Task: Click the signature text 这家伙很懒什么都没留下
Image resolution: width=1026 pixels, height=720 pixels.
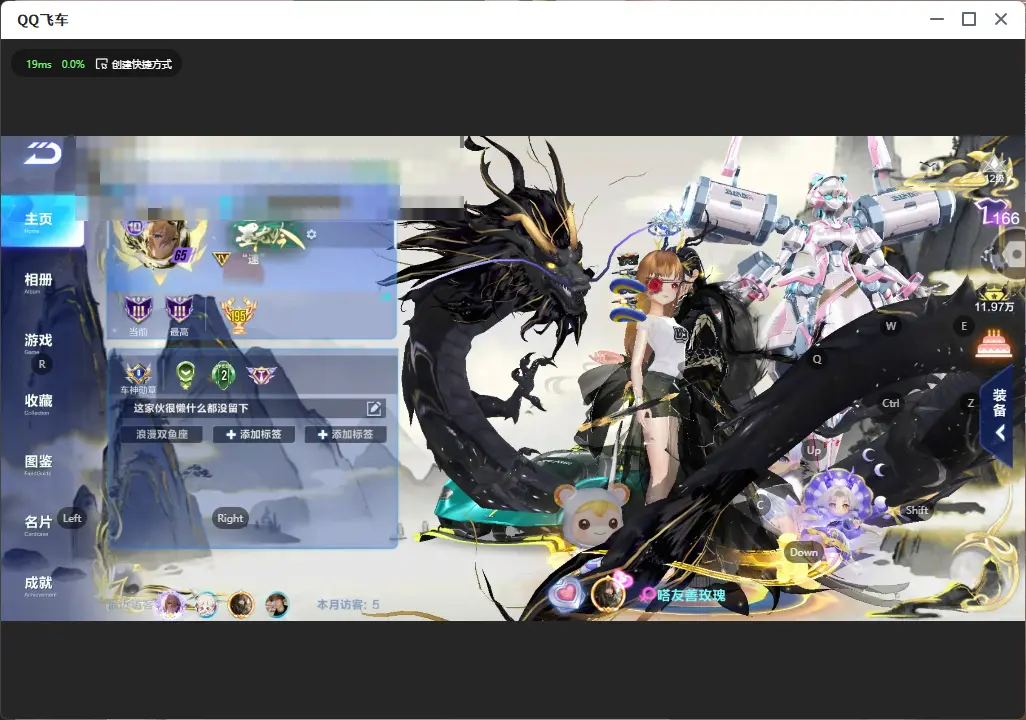Action: coord(191,408)
